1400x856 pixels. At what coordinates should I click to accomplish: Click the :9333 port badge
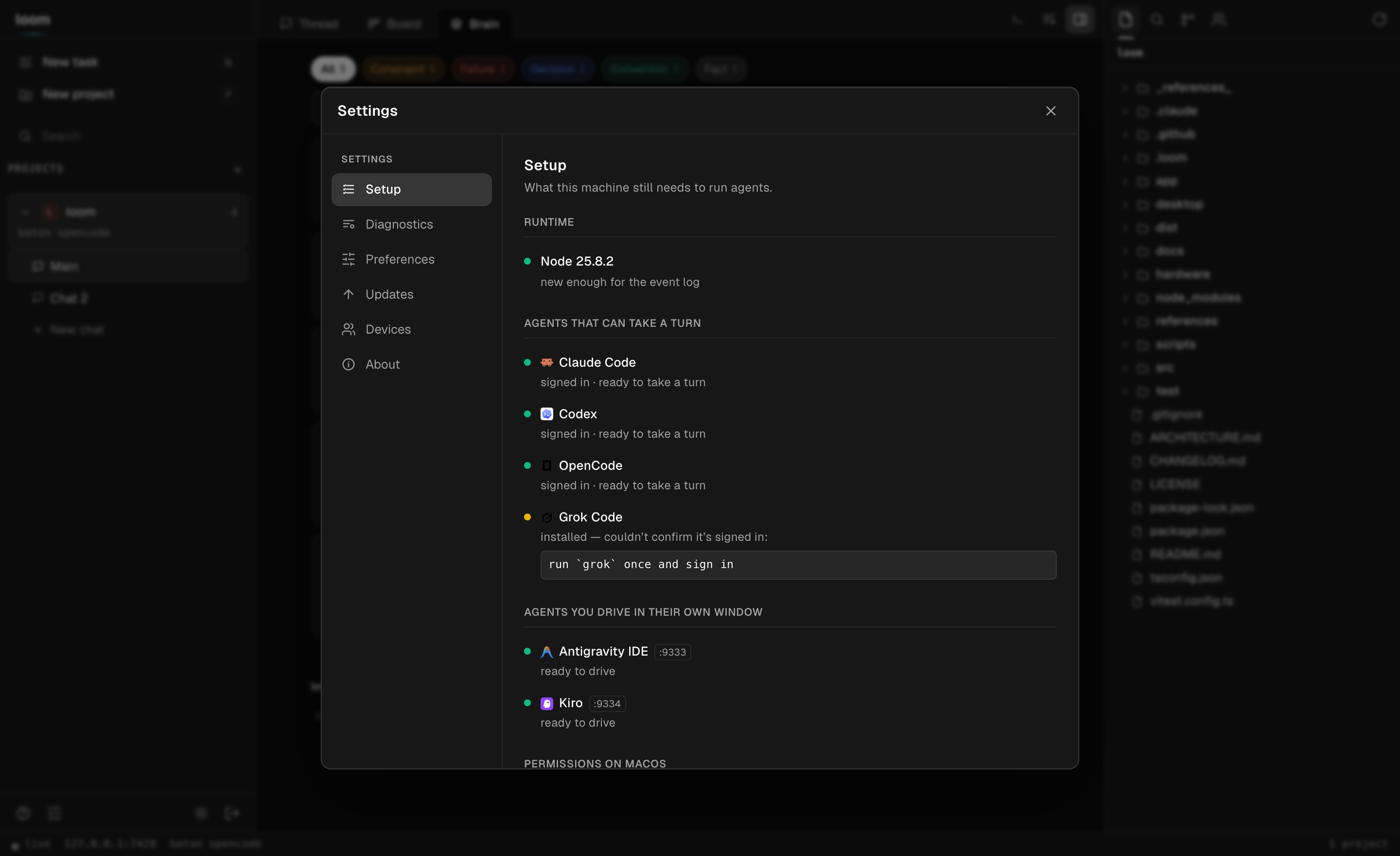tap(673, 652)
